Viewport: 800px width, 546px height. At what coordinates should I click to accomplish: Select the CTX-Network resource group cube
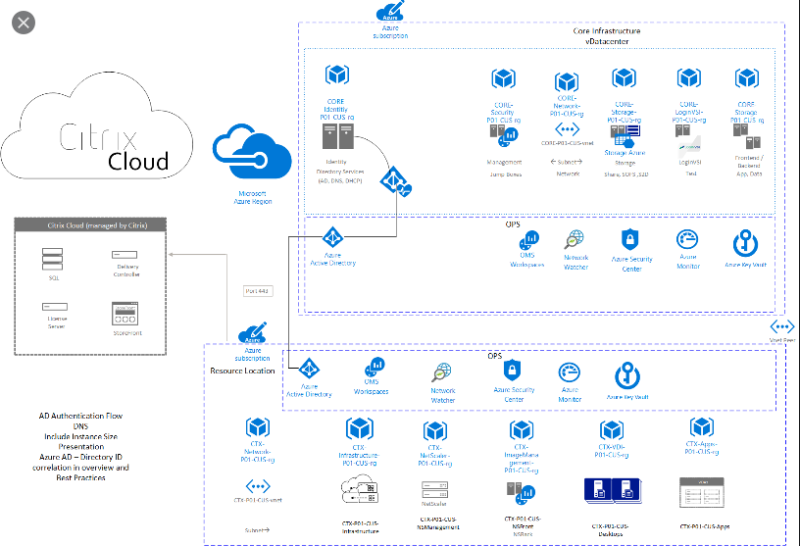click(x=258, y=427)
